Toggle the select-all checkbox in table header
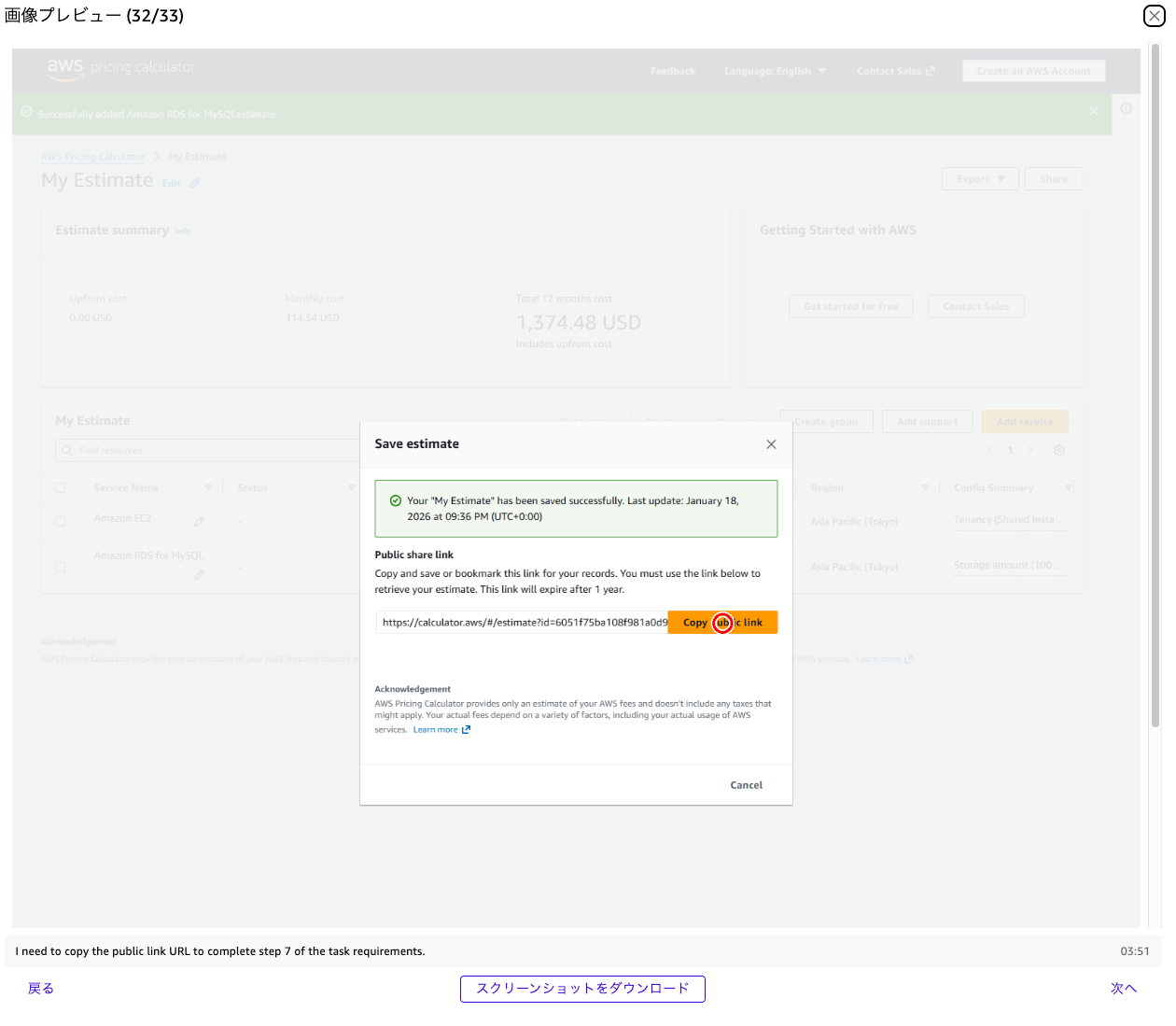This screenshot has height=1026, width=1176. (x=61, y=487)
